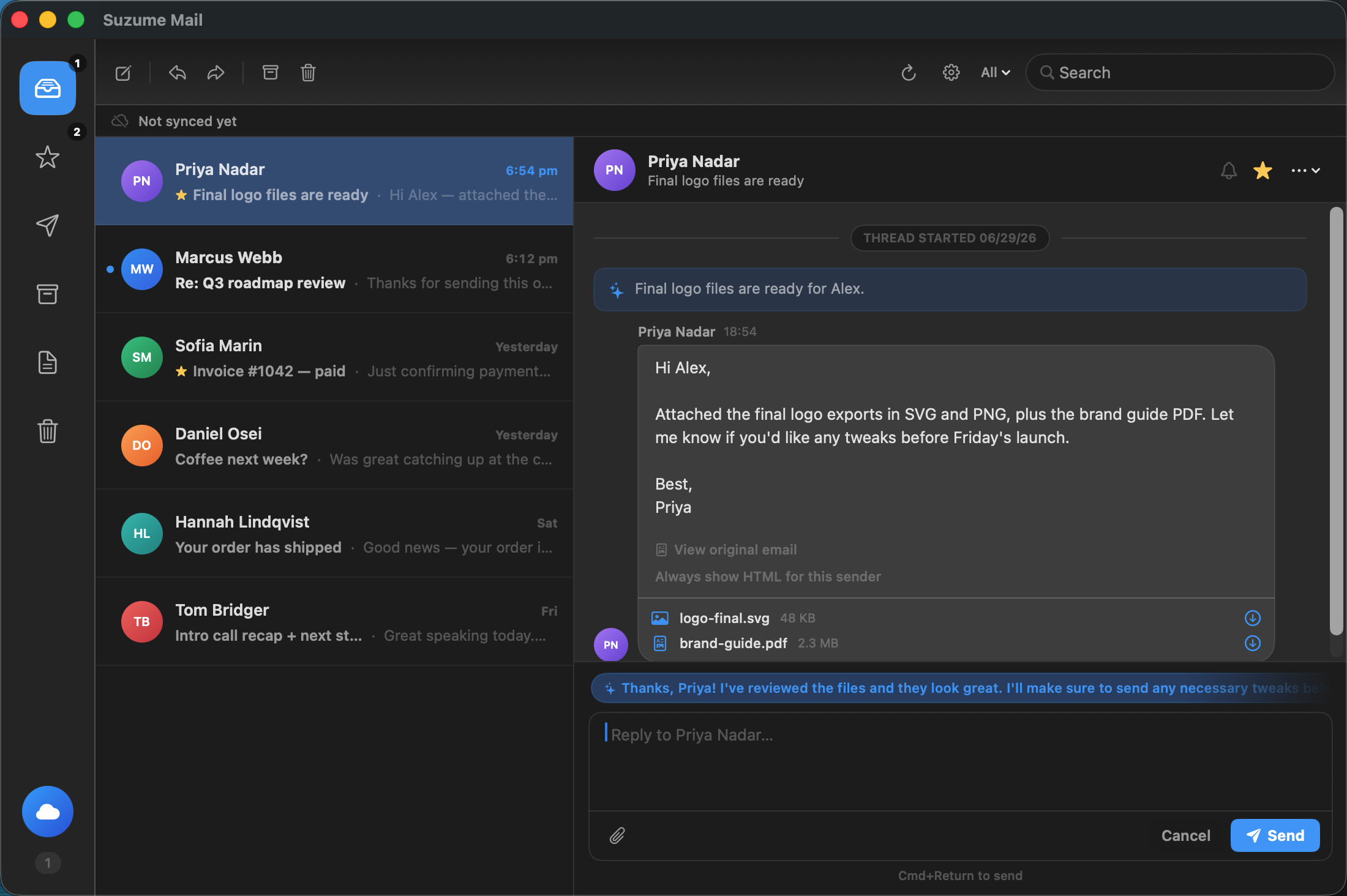This screenshot has width=1347, height=896.
Task: Open Hannah Lindqvist's order shipped email
Action: click(x=334, y=534)
